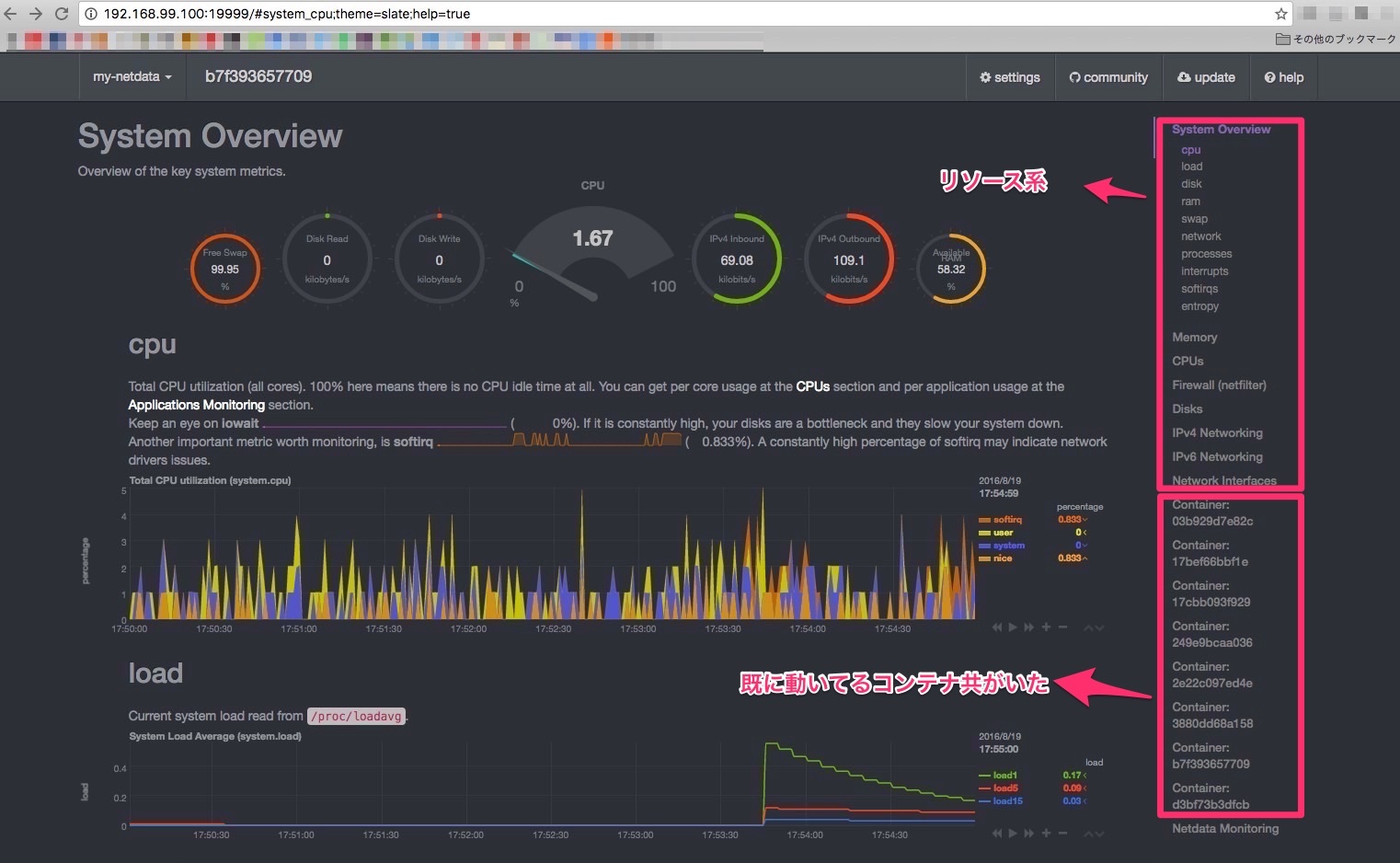
Task: Click fast-forward icon under CPU chart
Action: [x=1029, y=627]
